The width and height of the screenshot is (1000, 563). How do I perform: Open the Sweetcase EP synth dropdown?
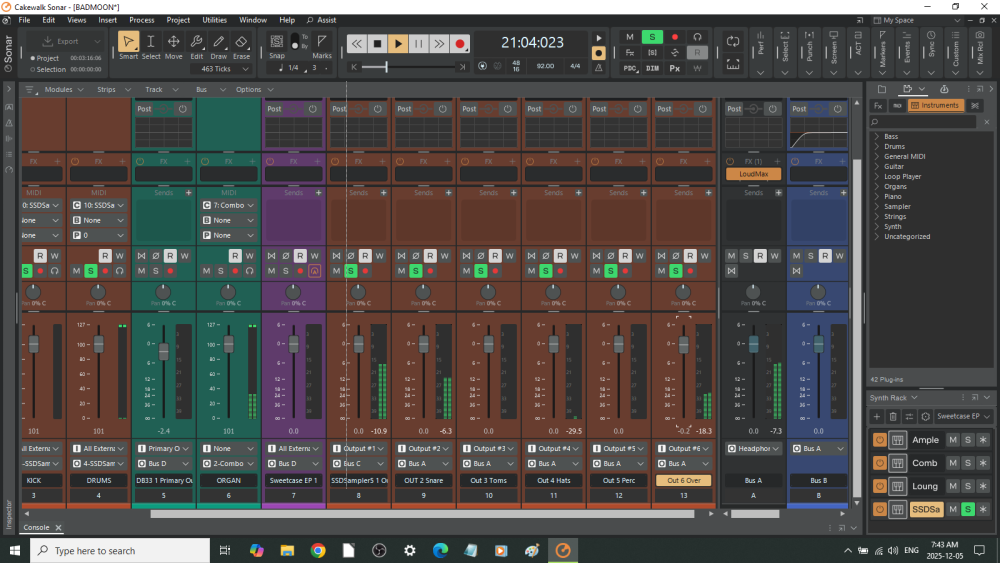click(x=963, y=416)
